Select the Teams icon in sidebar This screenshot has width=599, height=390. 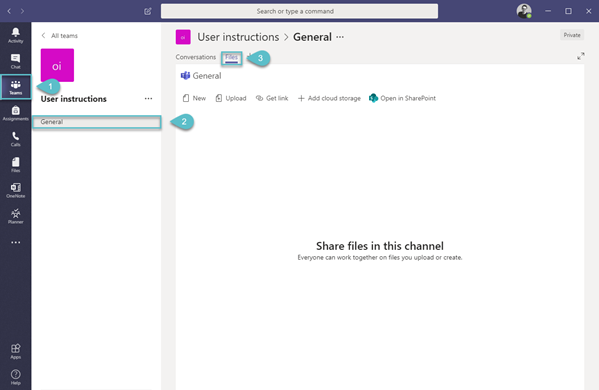[15, 87]
